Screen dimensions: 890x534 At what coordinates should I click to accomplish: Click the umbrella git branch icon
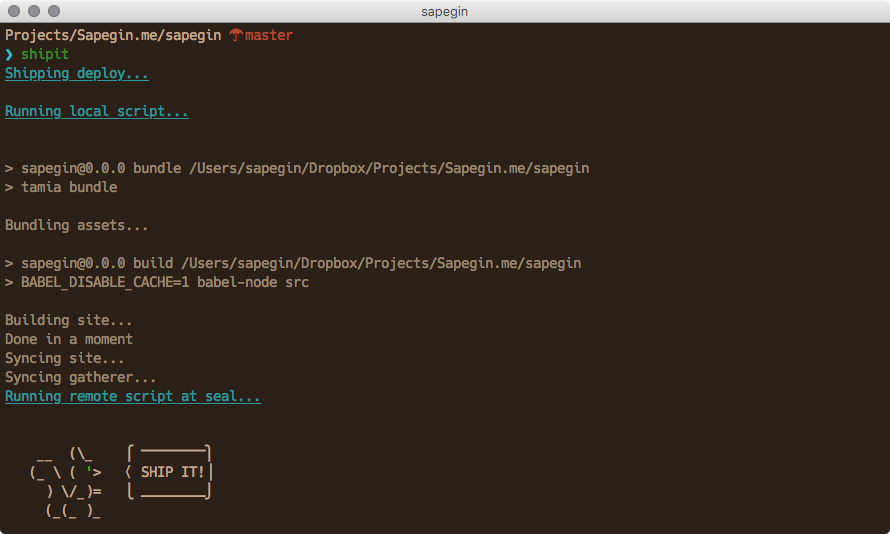[x=236, y=35]
